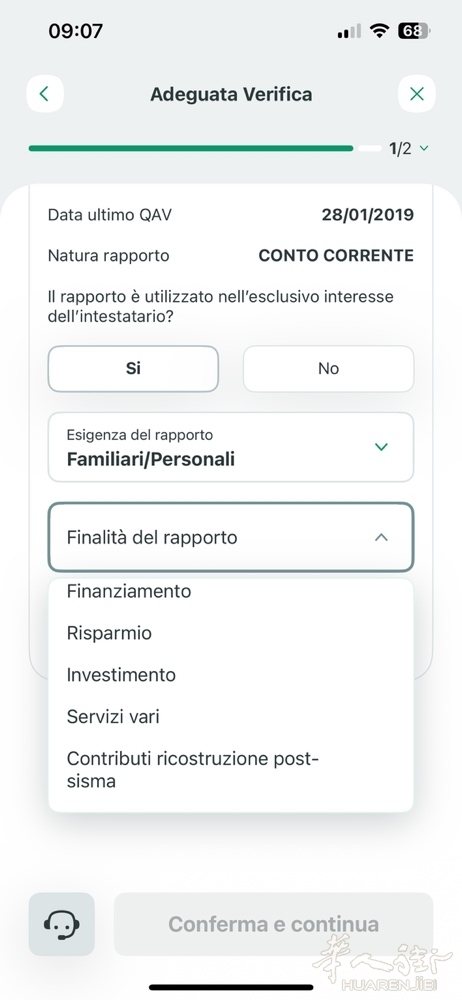
Task: Click the Finalità del rapporto dropdown field
Action: tap(231, 537)
